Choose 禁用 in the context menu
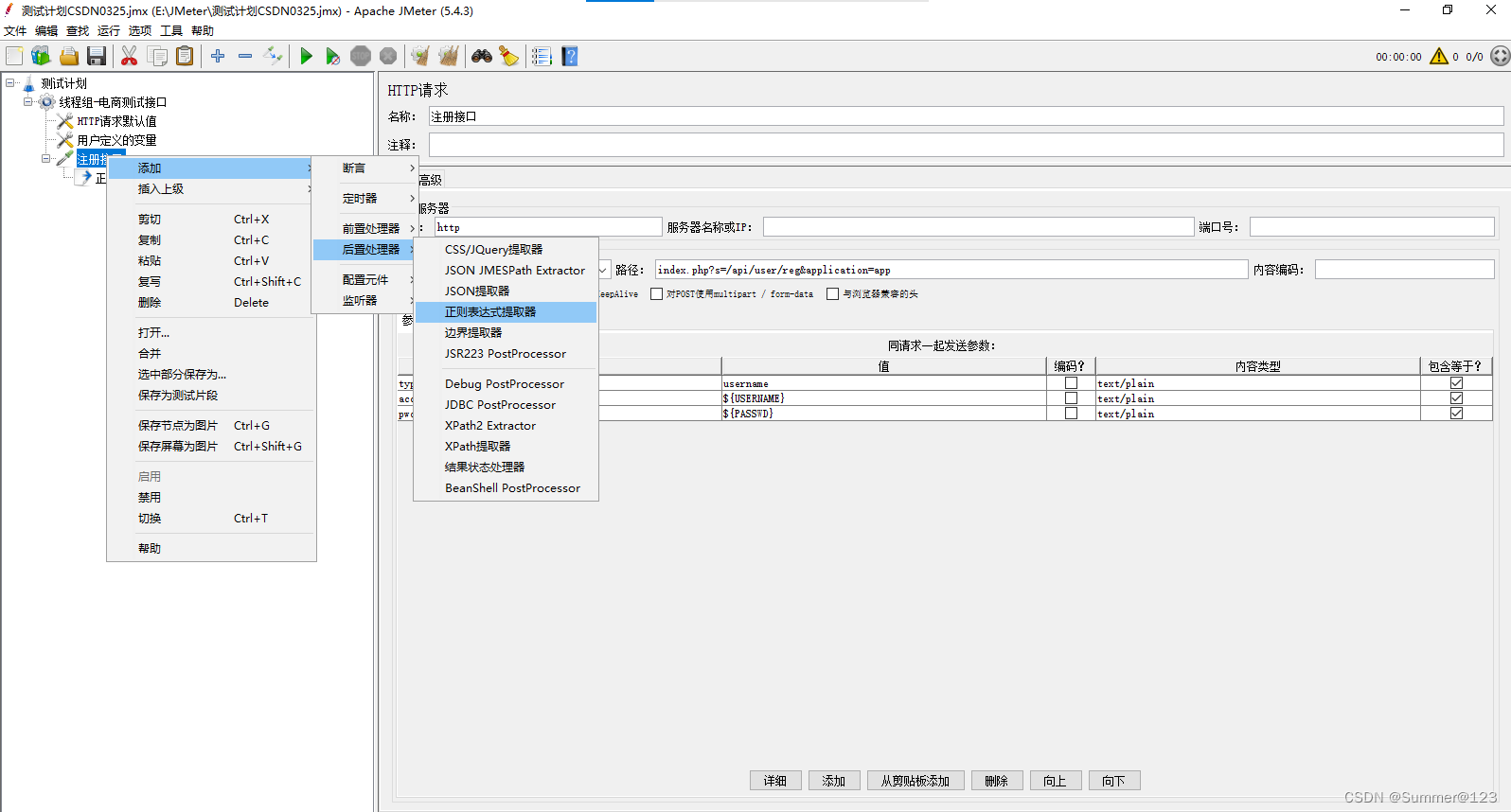The height and width of the screenshot is (812, 1511). (x=211, y=498)
